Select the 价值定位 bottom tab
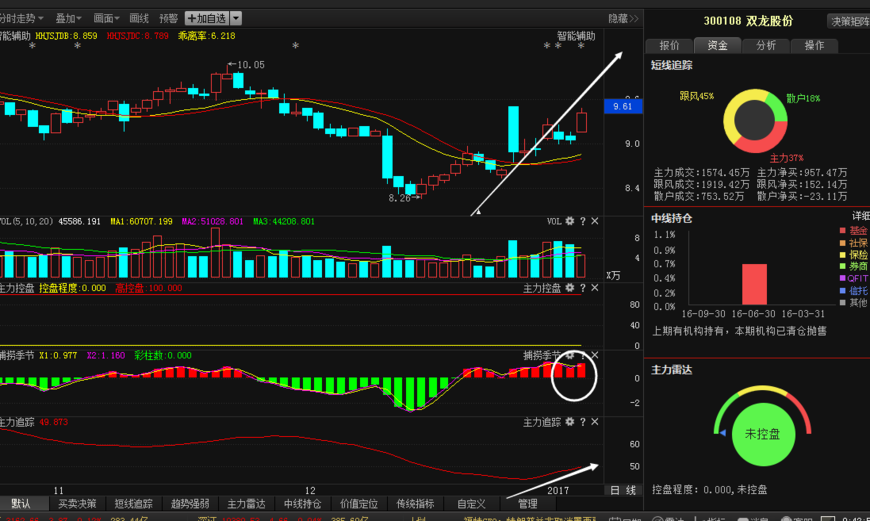 pos(358,504)
